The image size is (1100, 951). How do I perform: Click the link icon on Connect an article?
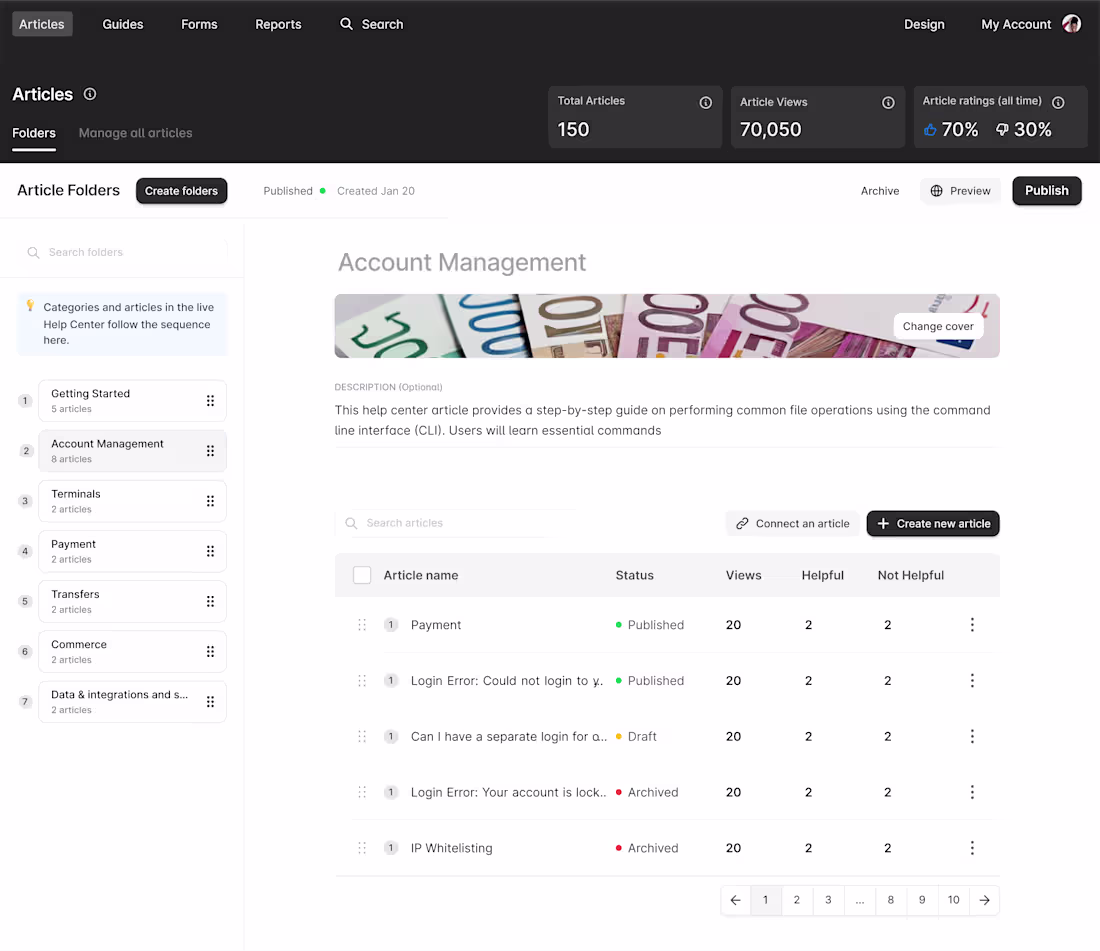click(x=742, y=523)
